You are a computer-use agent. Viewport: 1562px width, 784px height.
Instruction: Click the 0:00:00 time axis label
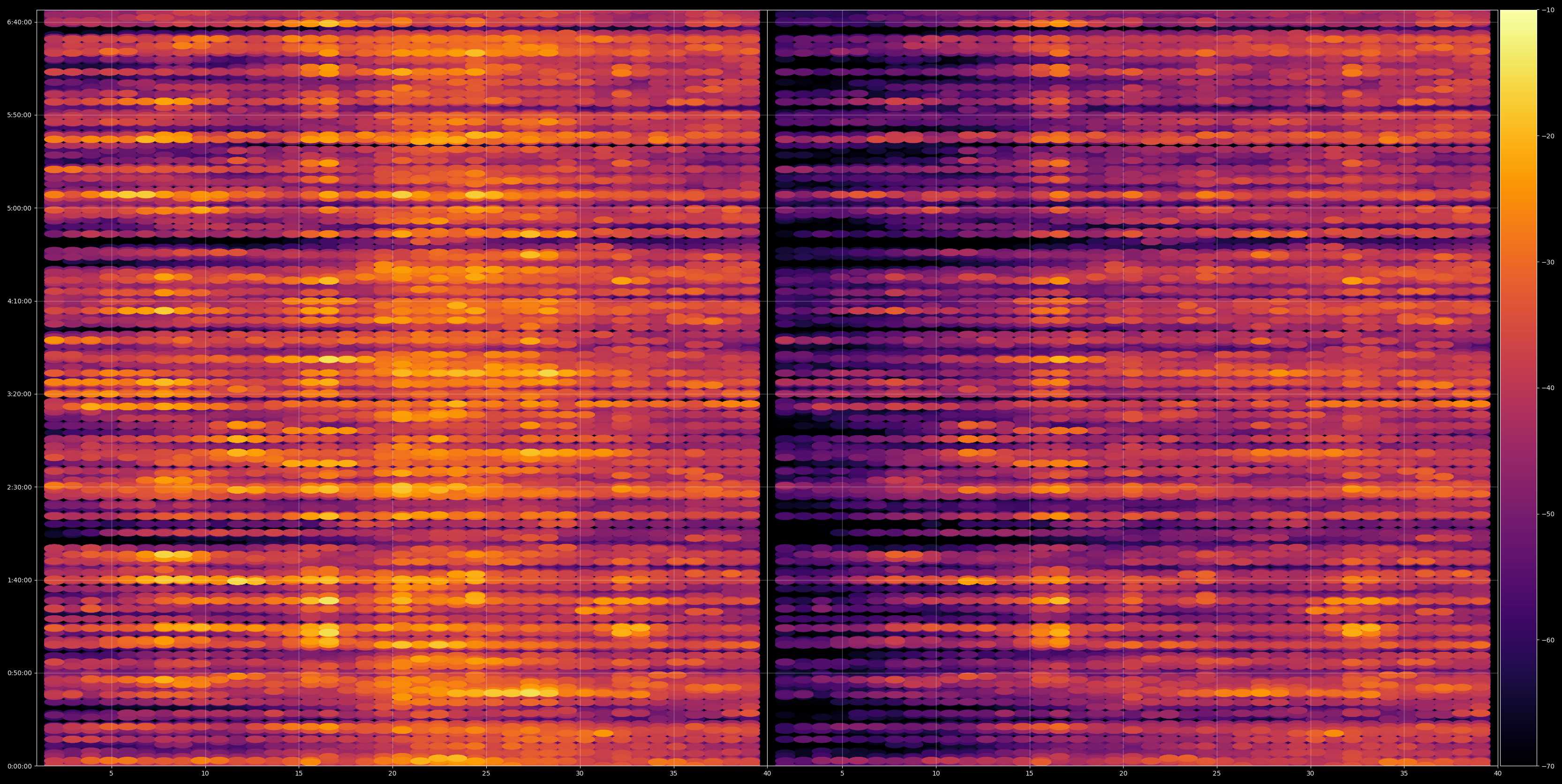19,766
